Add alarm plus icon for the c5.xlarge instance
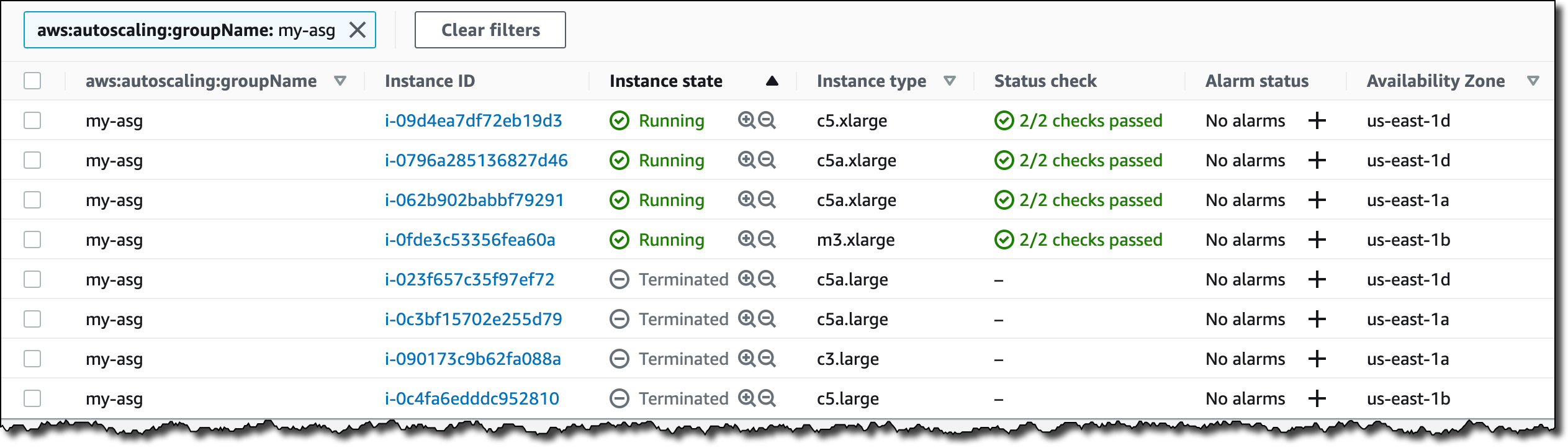Image resolution: width=1568 pixels, height=448 pixels. coord(1317,120)
